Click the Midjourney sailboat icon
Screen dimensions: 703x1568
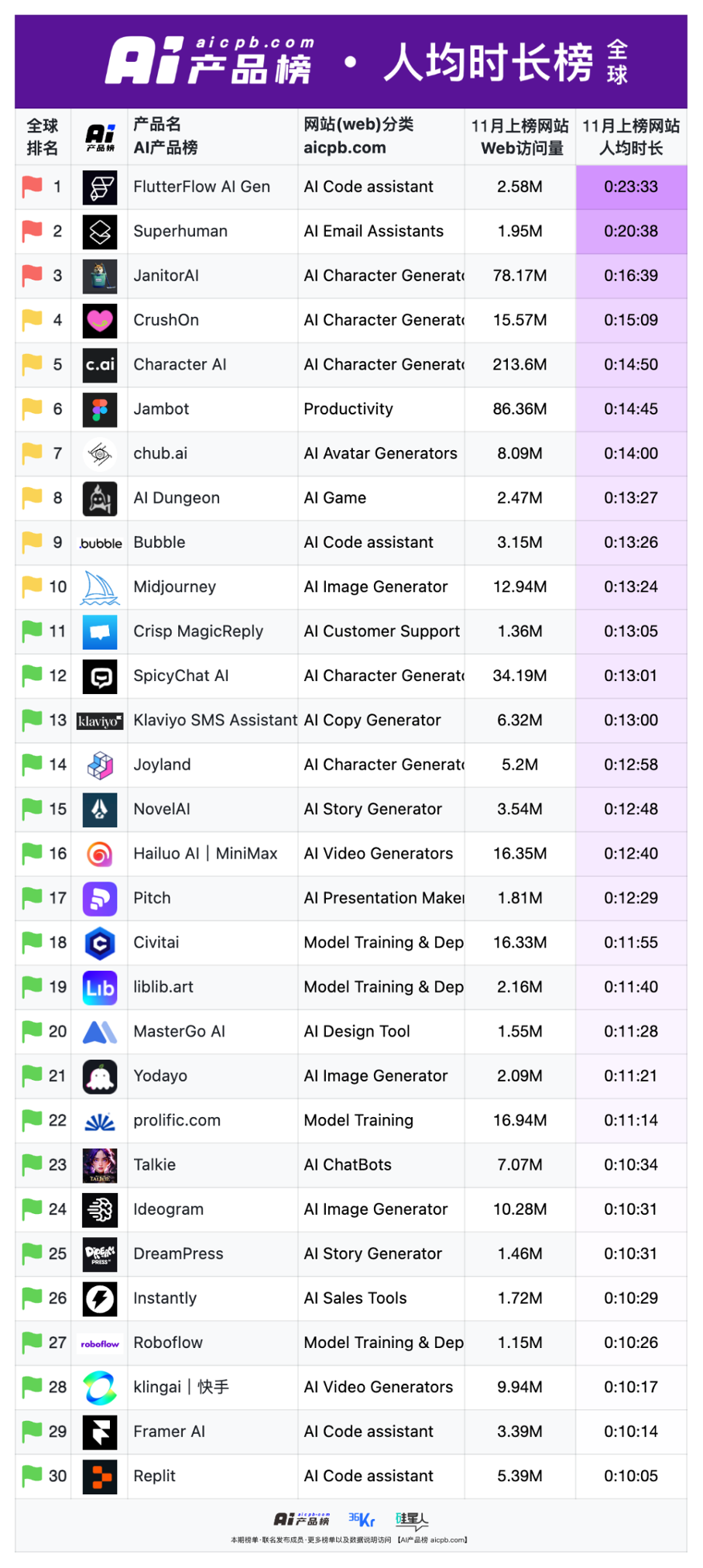coord(100,587)
